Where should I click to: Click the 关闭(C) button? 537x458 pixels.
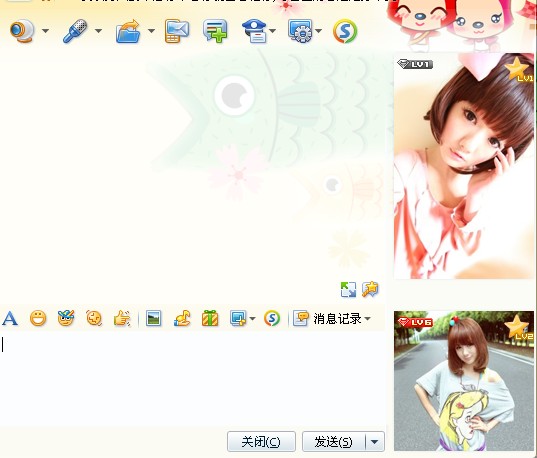[x=261, y=442]
